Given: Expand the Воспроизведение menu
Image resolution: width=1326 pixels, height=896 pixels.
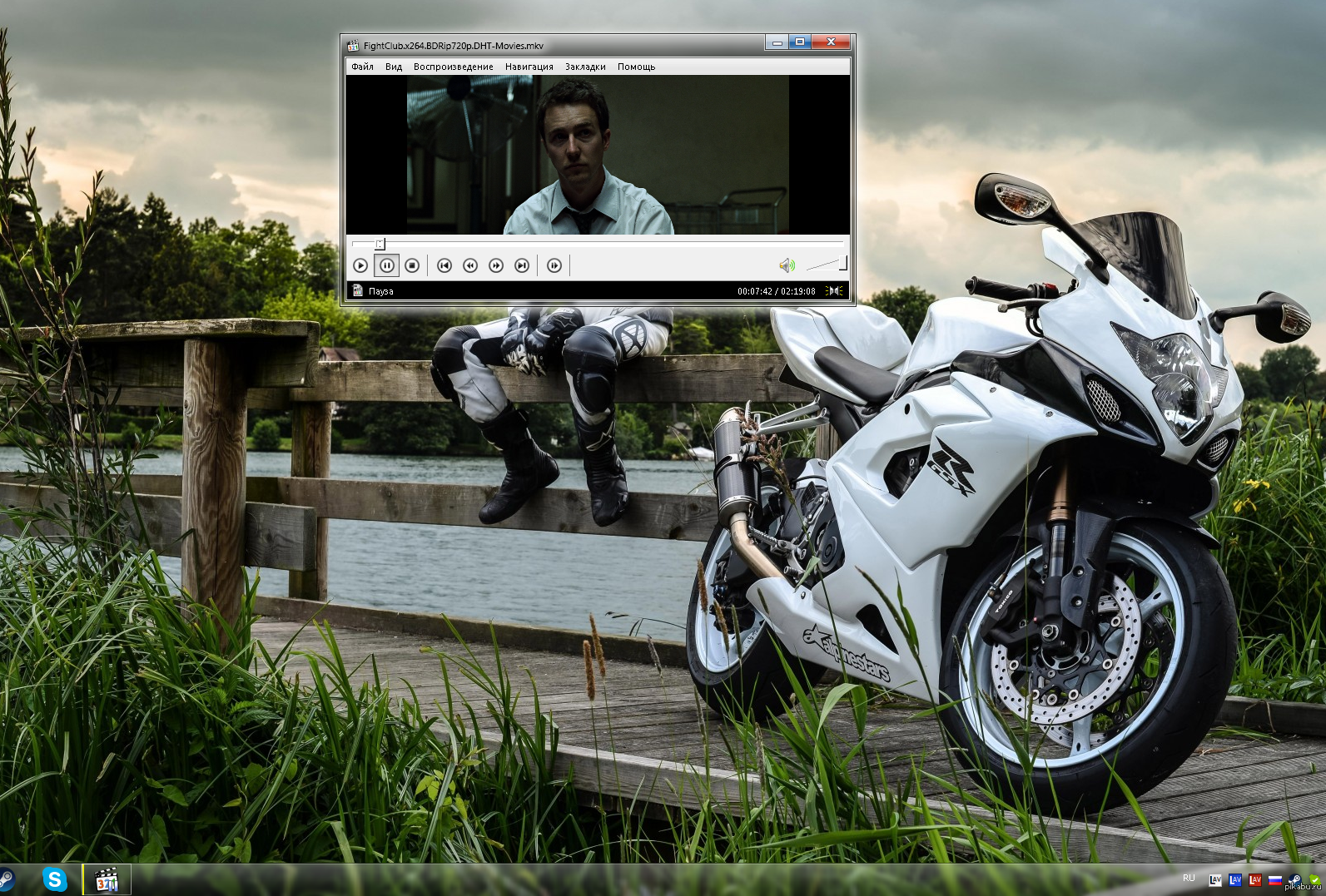Looking at the screenshot, I should [x=453, y=67].
